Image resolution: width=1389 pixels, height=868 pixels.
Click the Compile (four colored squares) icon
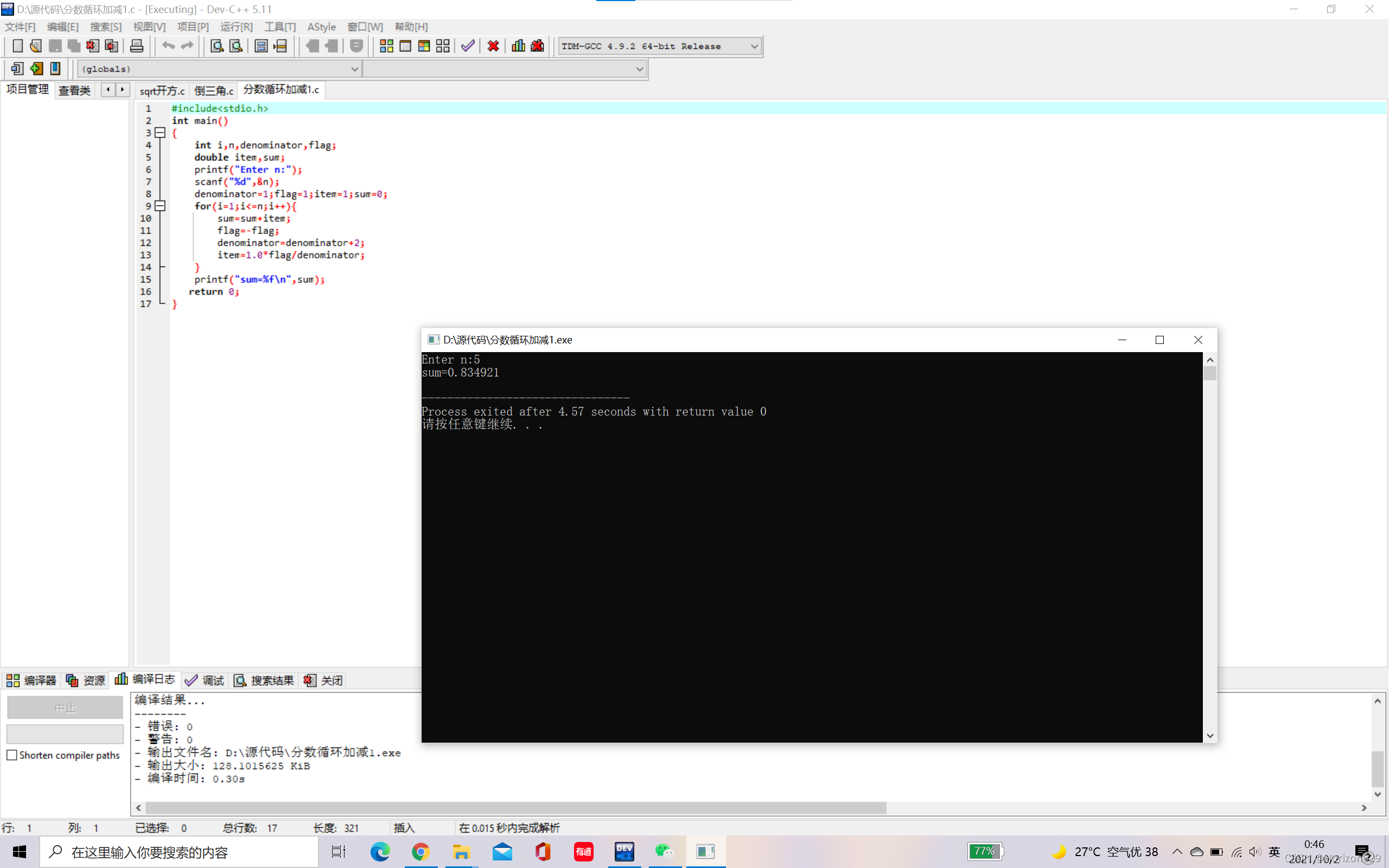tap(386, 46)
